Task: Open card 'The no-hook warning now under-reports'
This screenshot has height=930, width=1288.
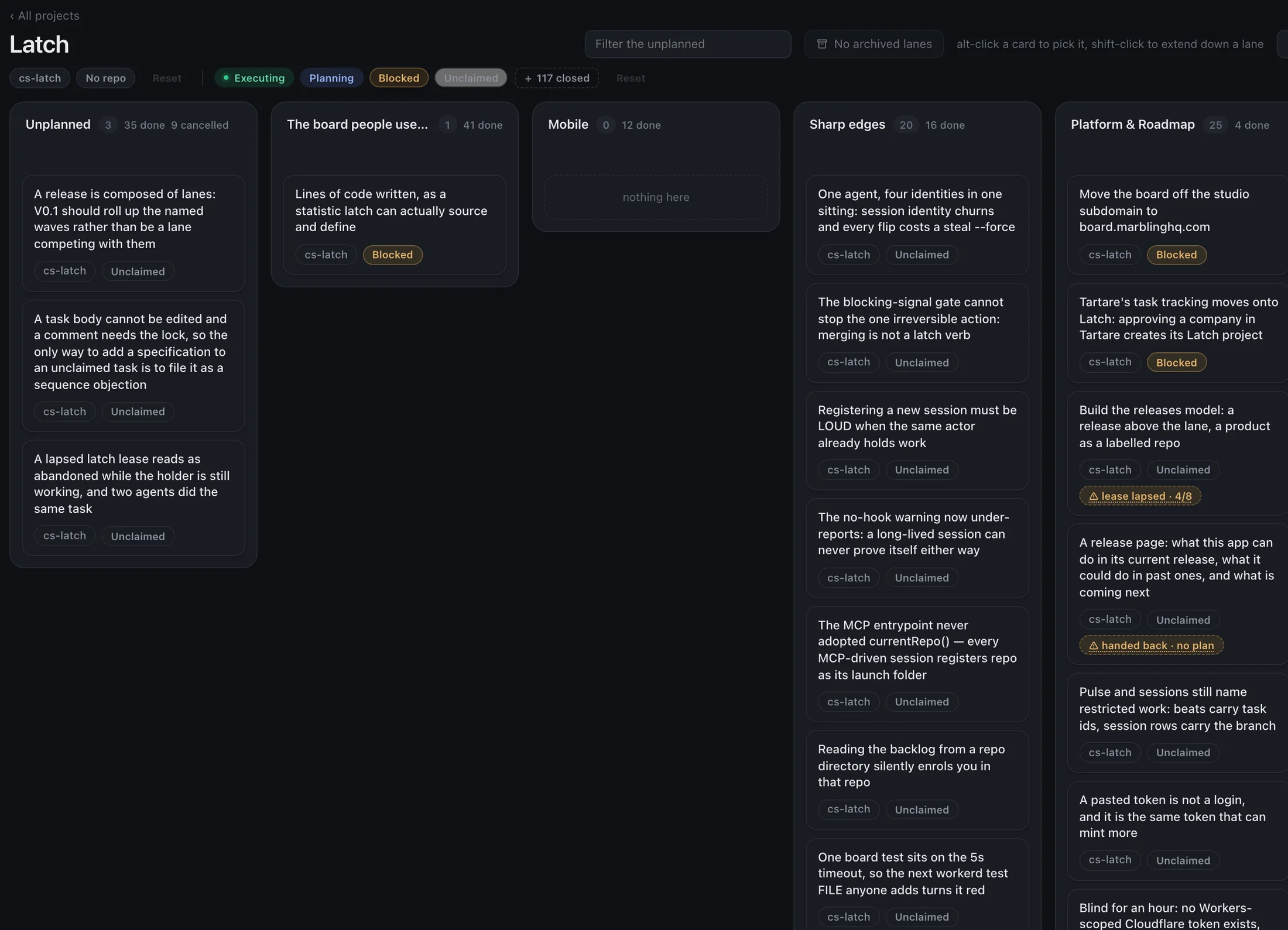Action: coord(917,548)
